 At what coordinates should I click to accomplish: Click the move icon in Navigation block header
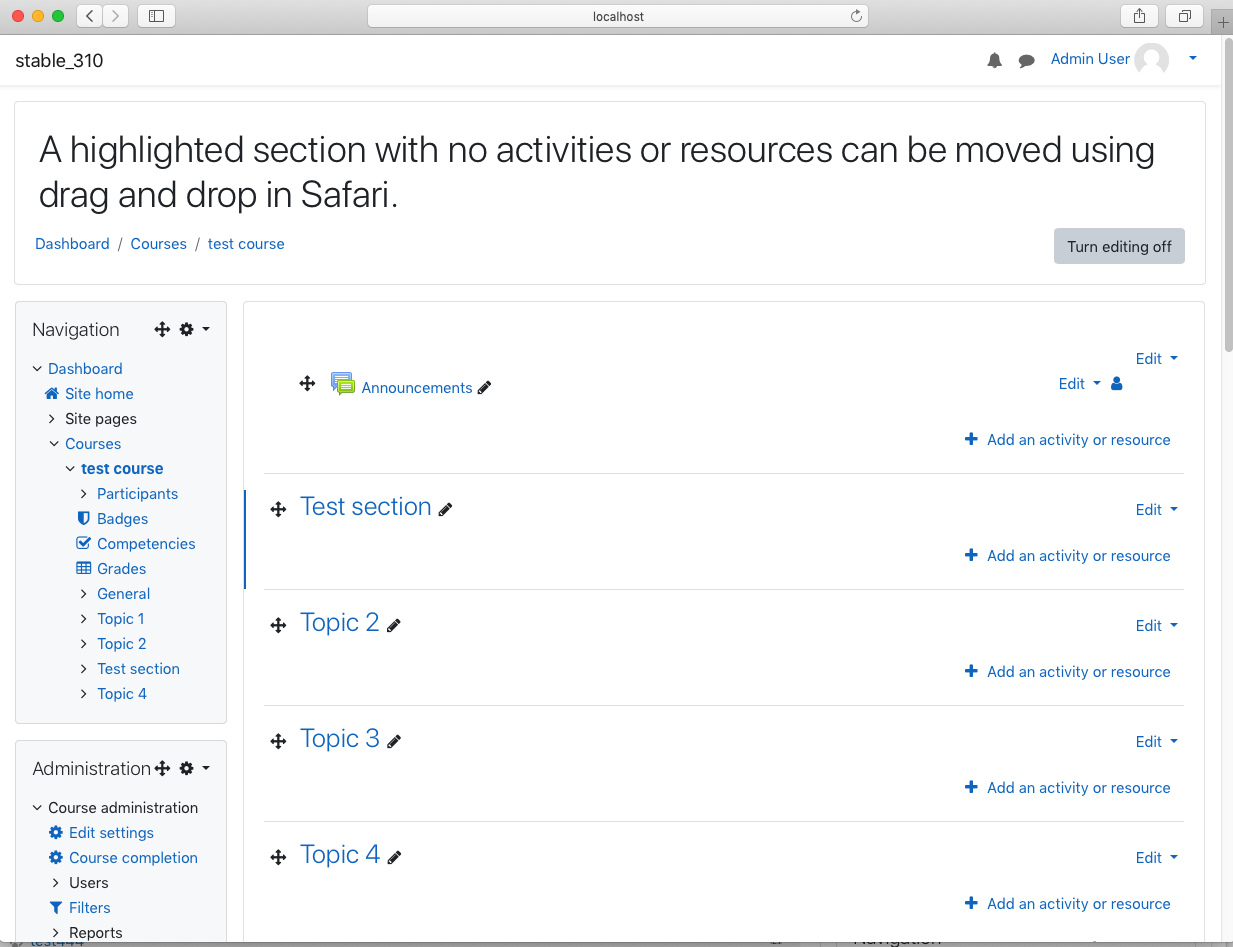point(162,329)
